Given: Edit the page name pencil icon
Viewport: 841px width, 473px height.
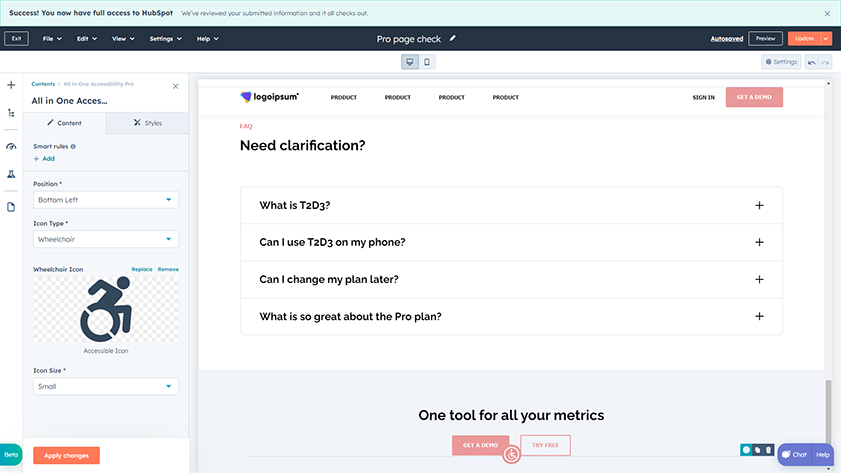Looking at the screenshot, I should (x=453, y=38).
